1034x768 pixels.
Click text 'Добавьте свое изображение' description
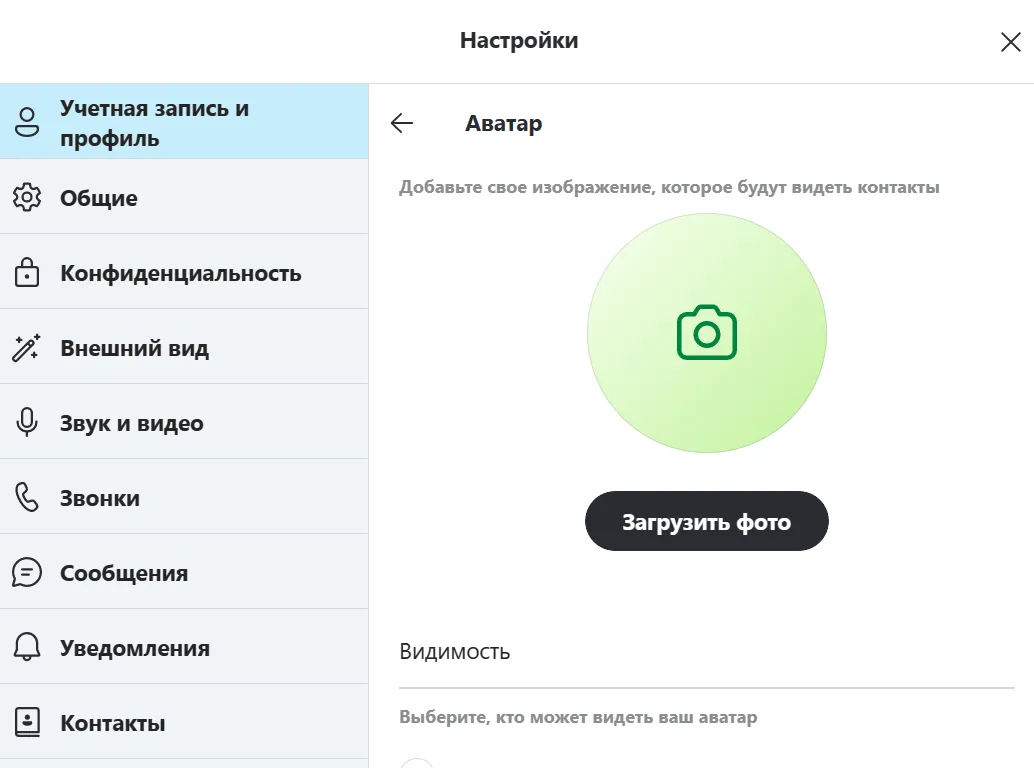click(x=669, y=187)
